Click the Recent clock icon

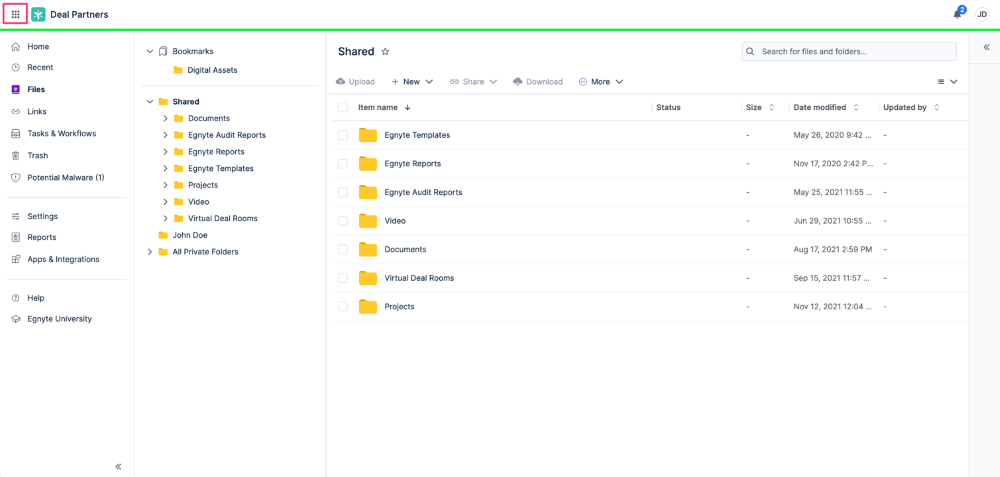coord(16,67)
